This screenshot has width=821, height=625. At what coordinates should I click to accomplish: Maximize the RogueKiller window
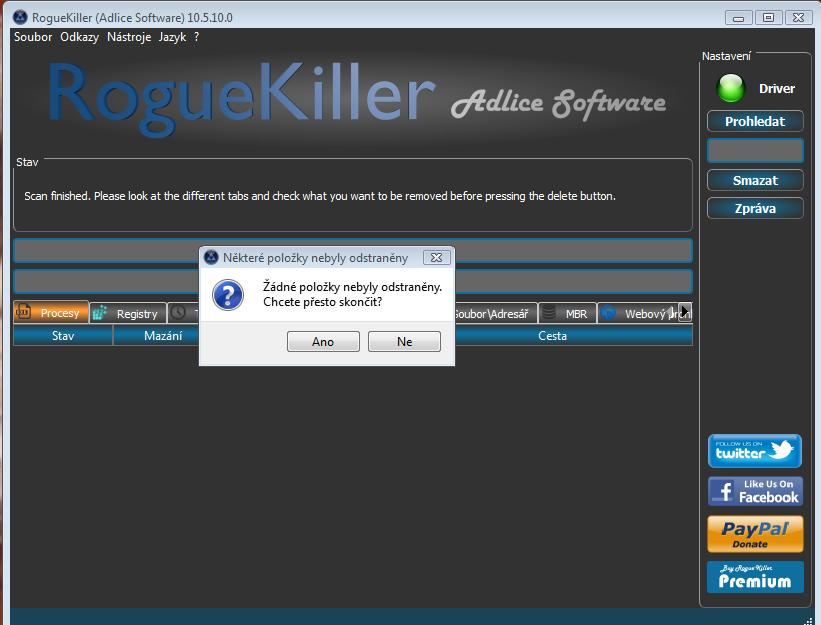768,18
